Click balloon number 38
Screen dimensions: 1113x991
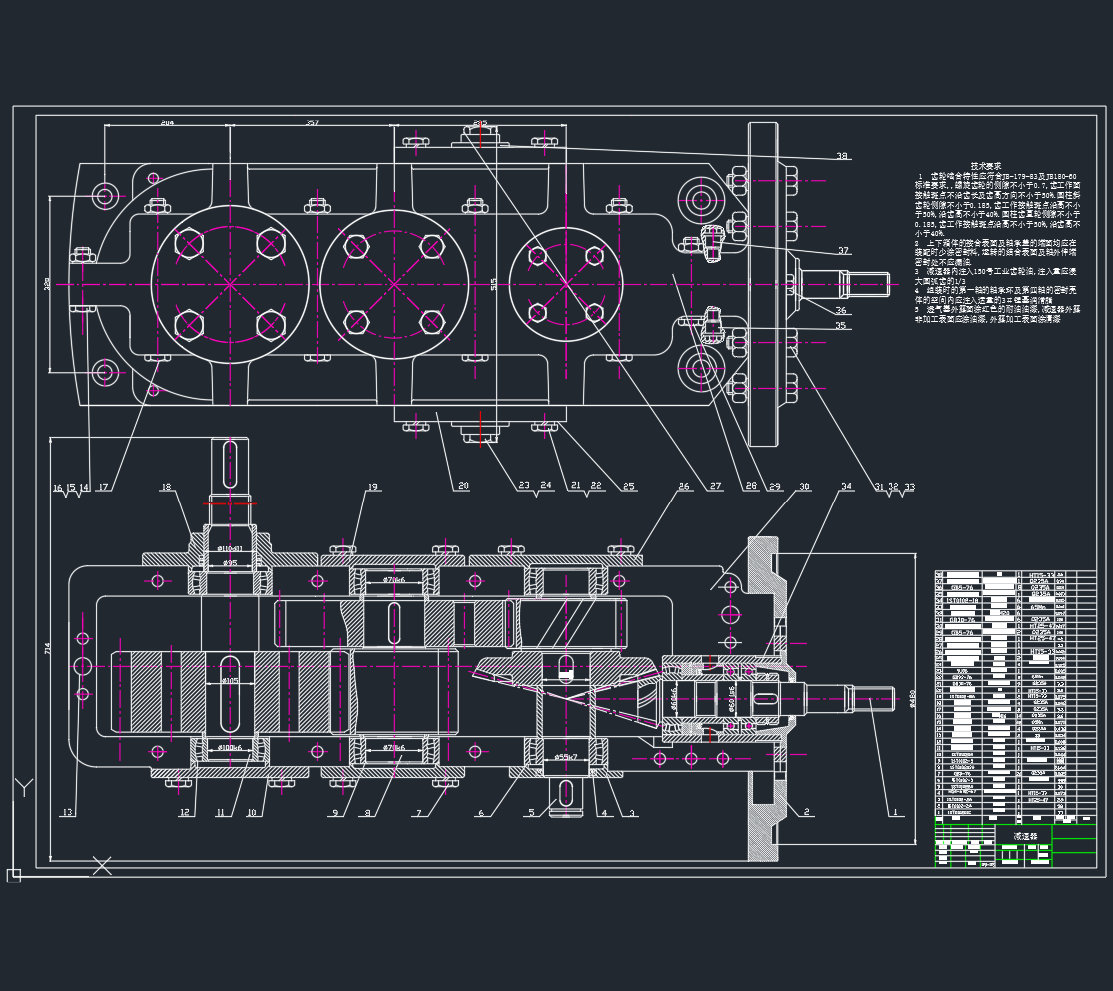click(x=842, y=156)
